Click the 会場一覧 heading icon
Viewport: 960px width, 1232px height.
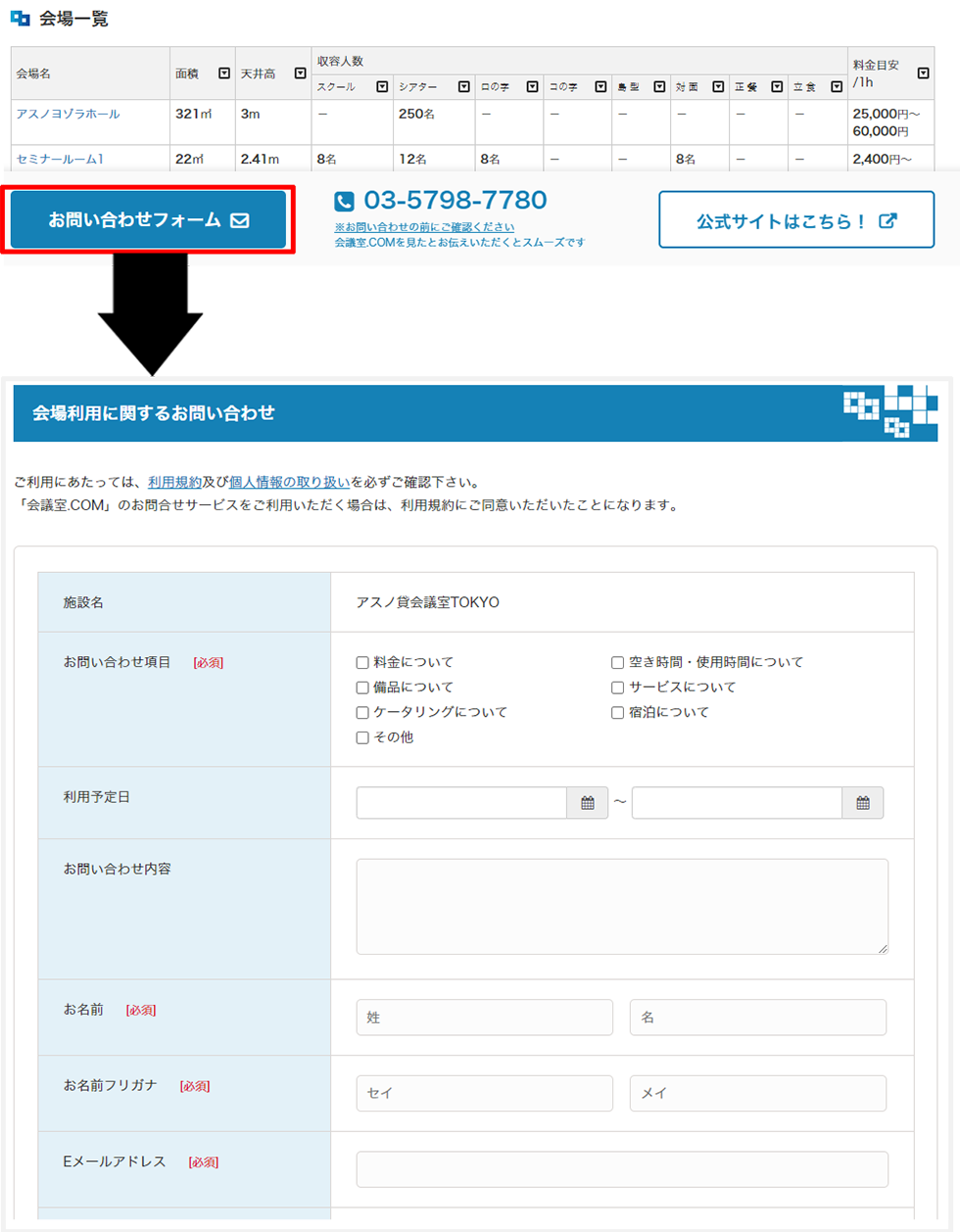20,19
